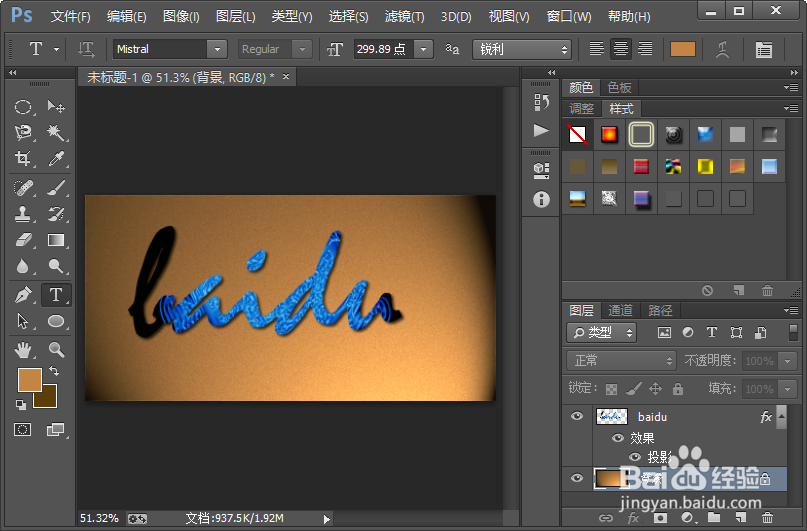The width and height of the screenshot is (807, 531).
Task: Switch to the 色板 tab
Action: click(x=619, y=87)
